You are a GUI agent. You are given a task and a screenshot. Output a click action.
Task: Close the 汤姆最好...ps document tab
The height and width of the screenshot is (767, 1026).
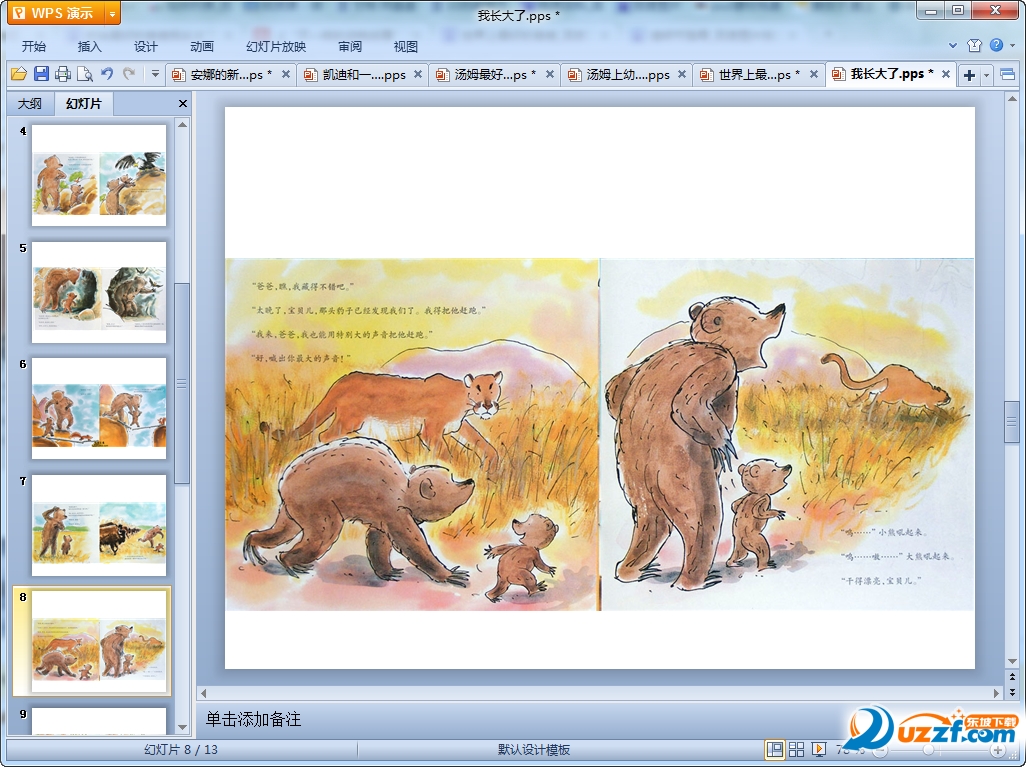pos(550,75)
